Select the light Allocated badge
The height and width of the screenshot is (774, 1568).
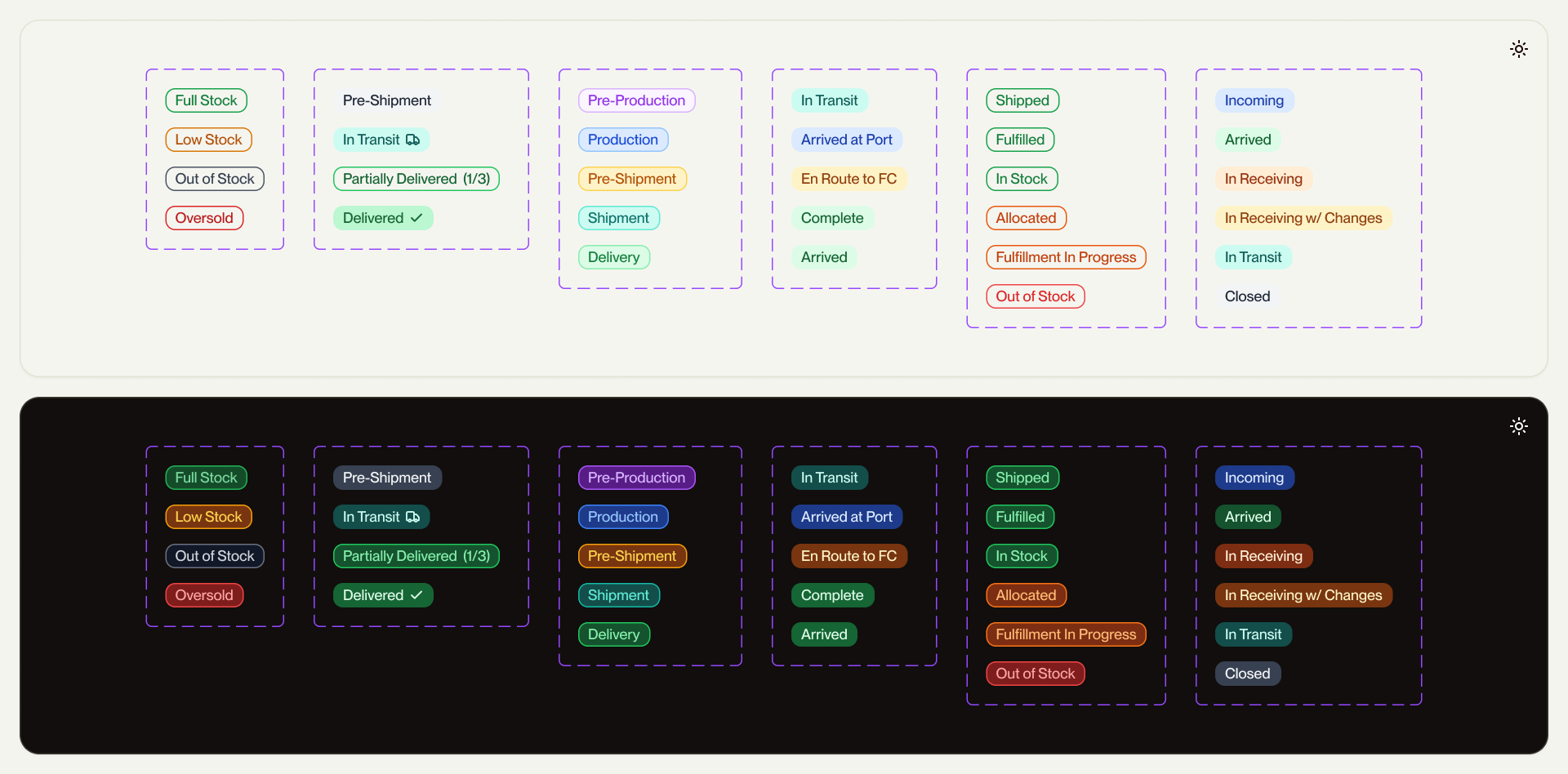[1027, 218]
